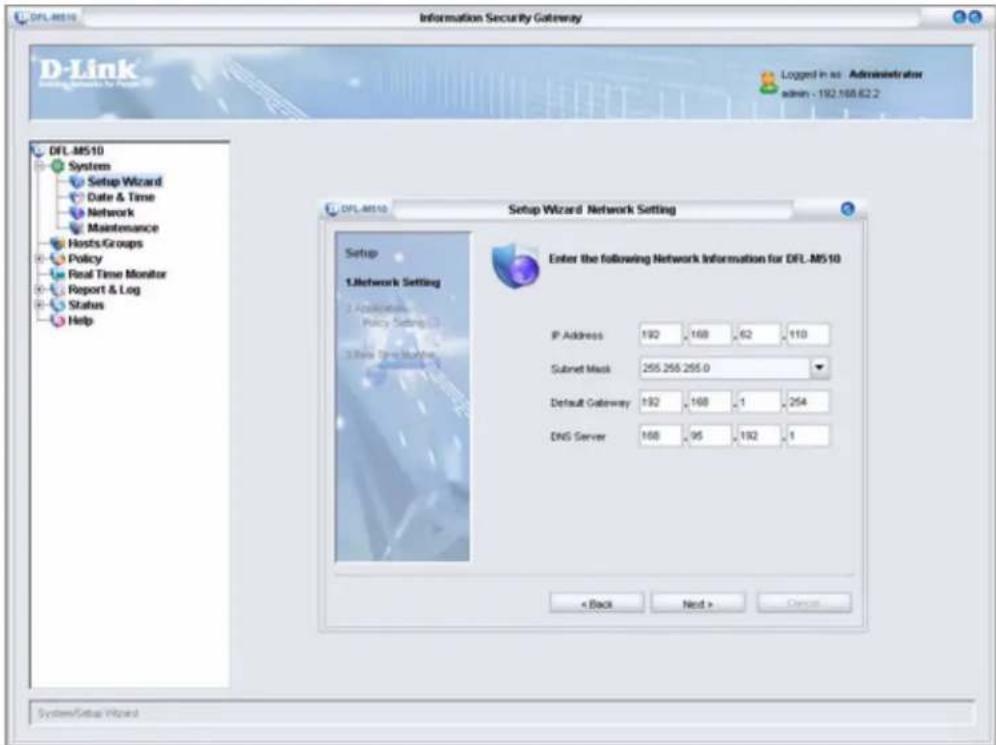Click the IP Address third octet field
The width and height of the screenshot is (996, 745).
tap(758, 335)
